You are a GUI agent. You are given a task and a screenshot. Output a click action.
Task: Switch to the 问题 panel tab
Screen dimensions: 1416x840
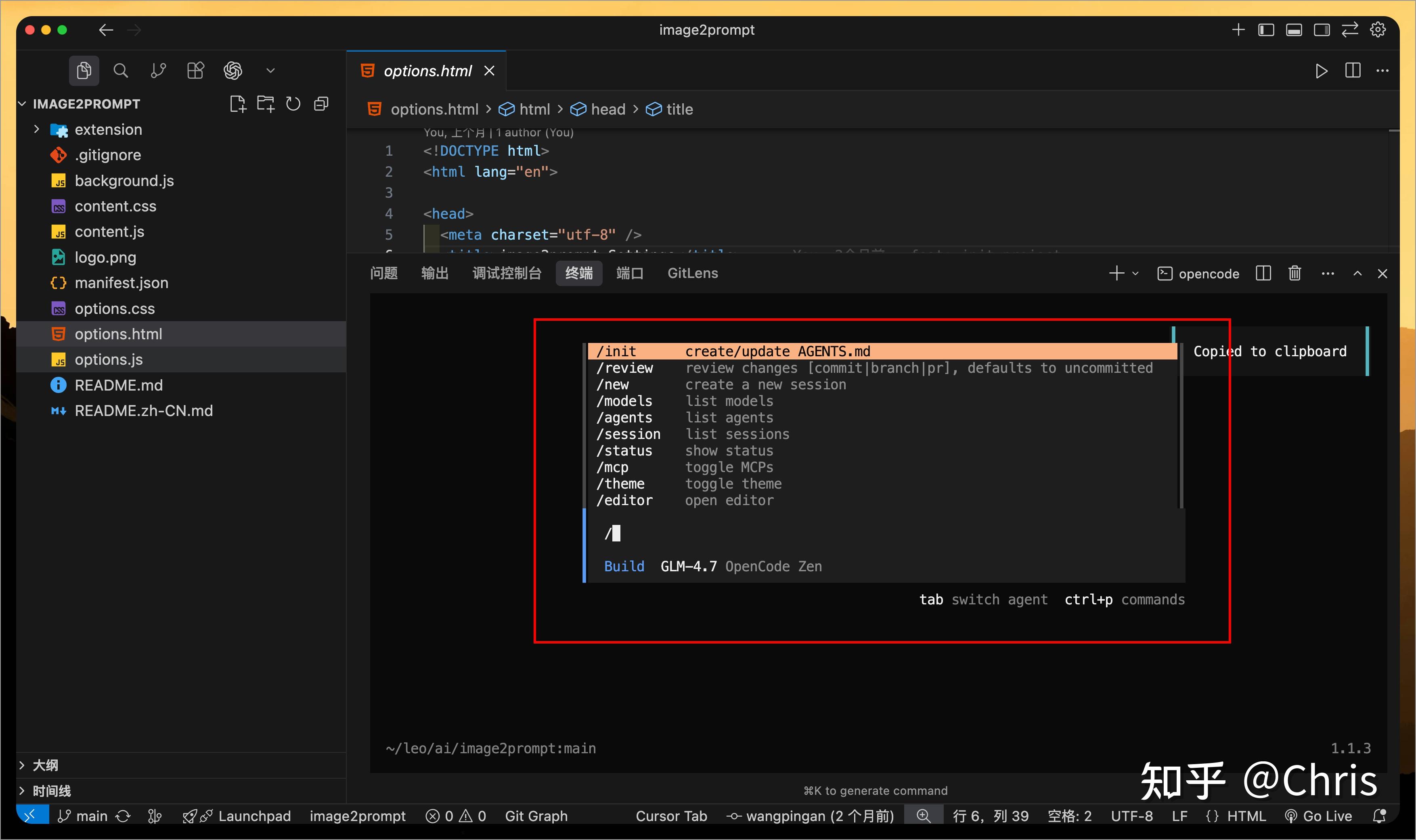tap(384, 274)
